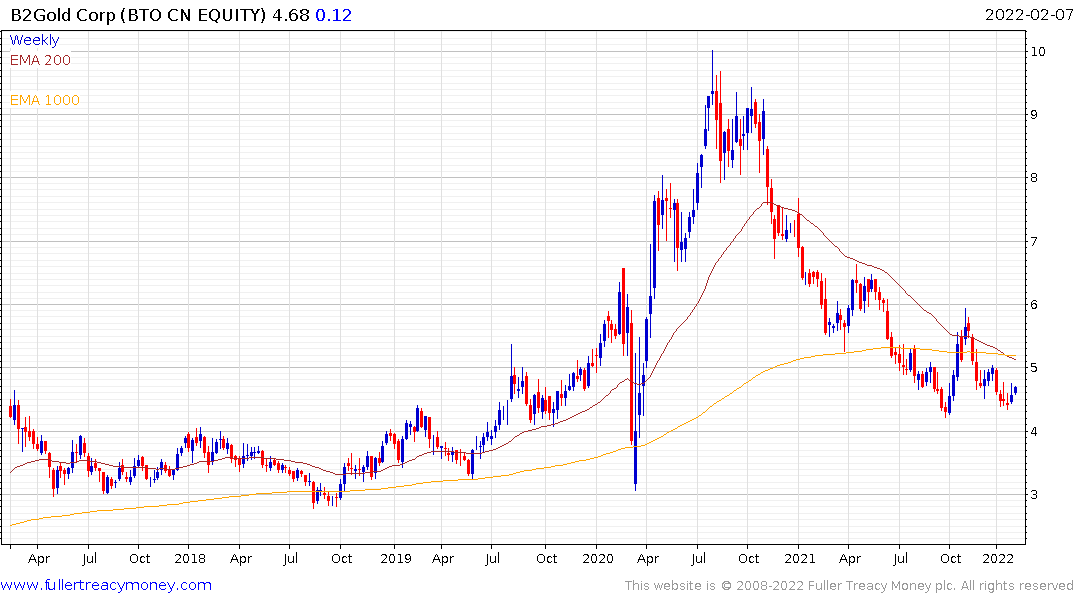Image resolution: width=1075 pixels, height=600 pixels.
Task: Click the copyright notice 'Fuller Treacy Money plc'
Action: tap(881, 586)
